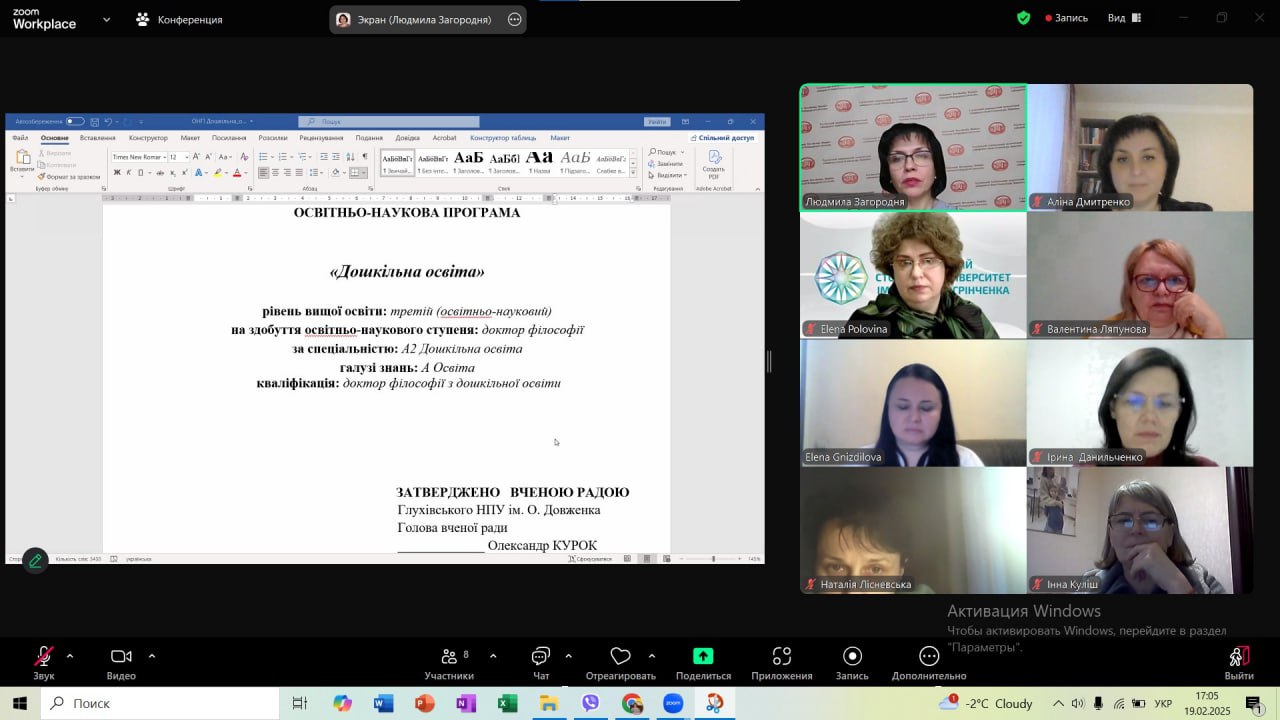
Task: Click numbered list icon in Word ribbon
Action: coord(282,157)
